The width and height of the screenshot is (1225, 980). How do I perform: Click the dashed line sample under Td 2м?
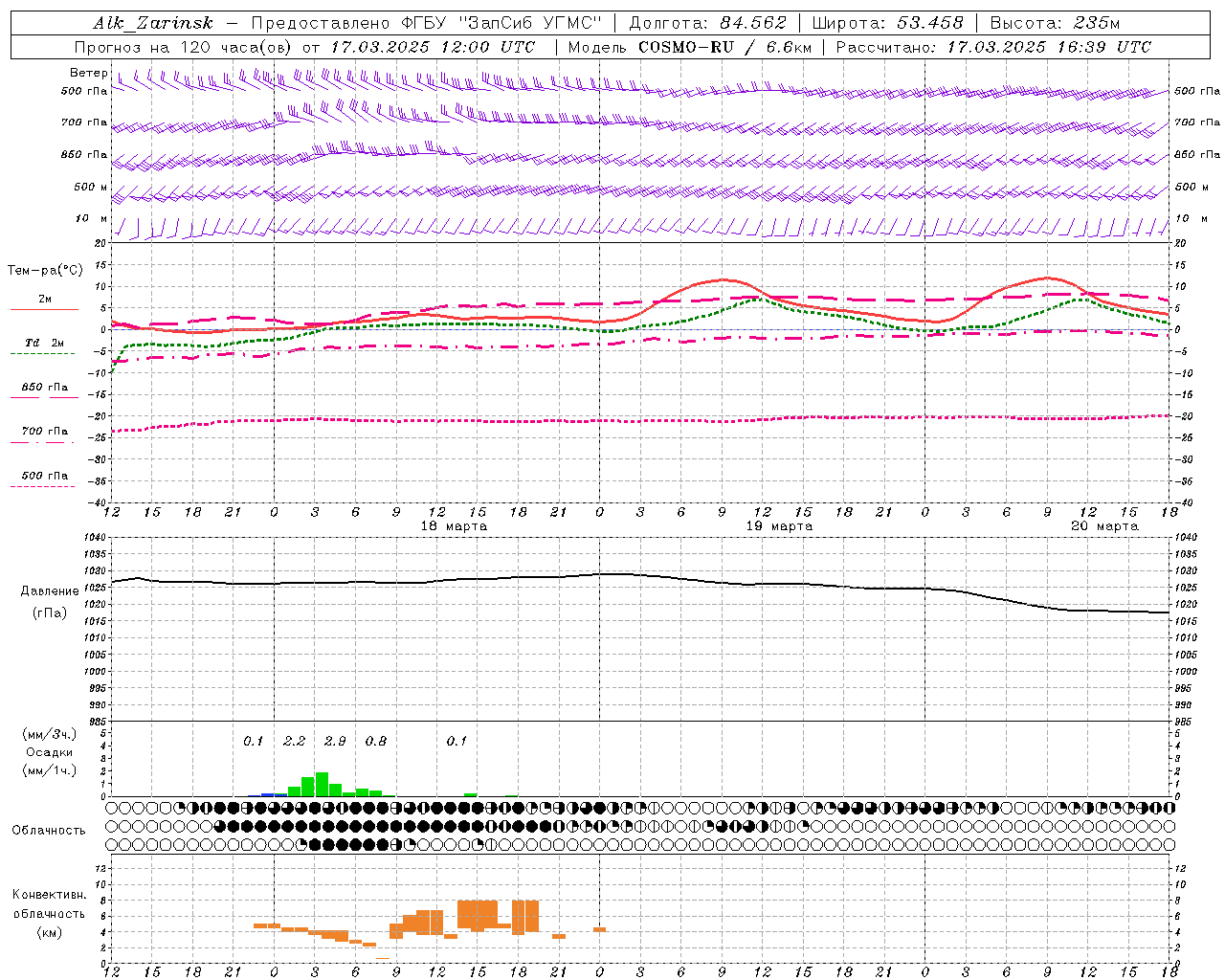point(42,354)
